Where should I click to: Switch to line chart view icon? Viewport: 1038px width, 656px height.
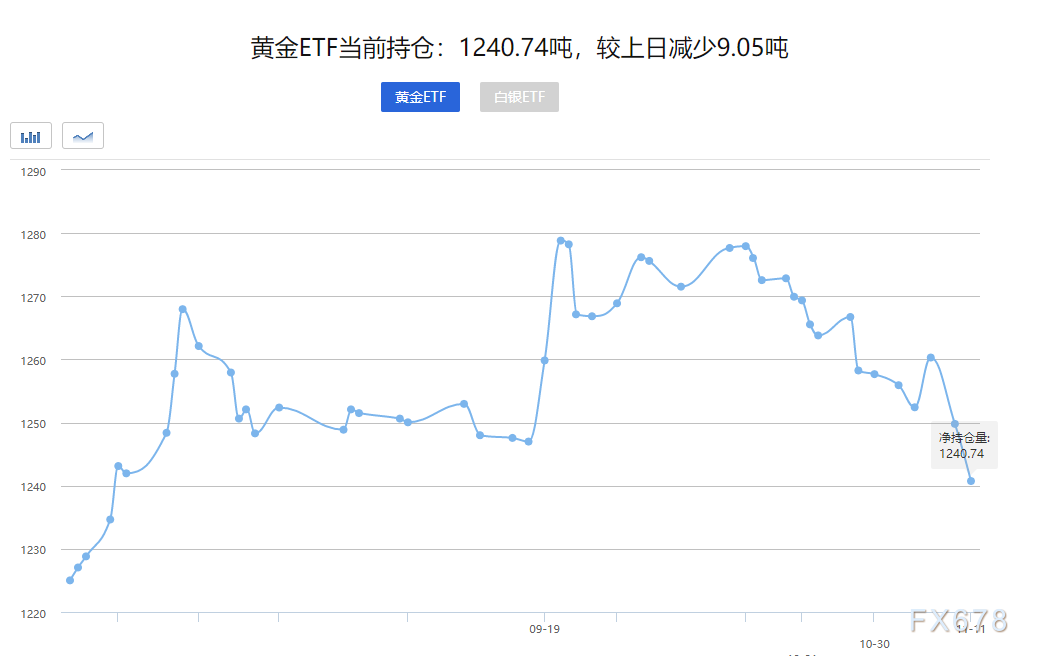(83, 136)
